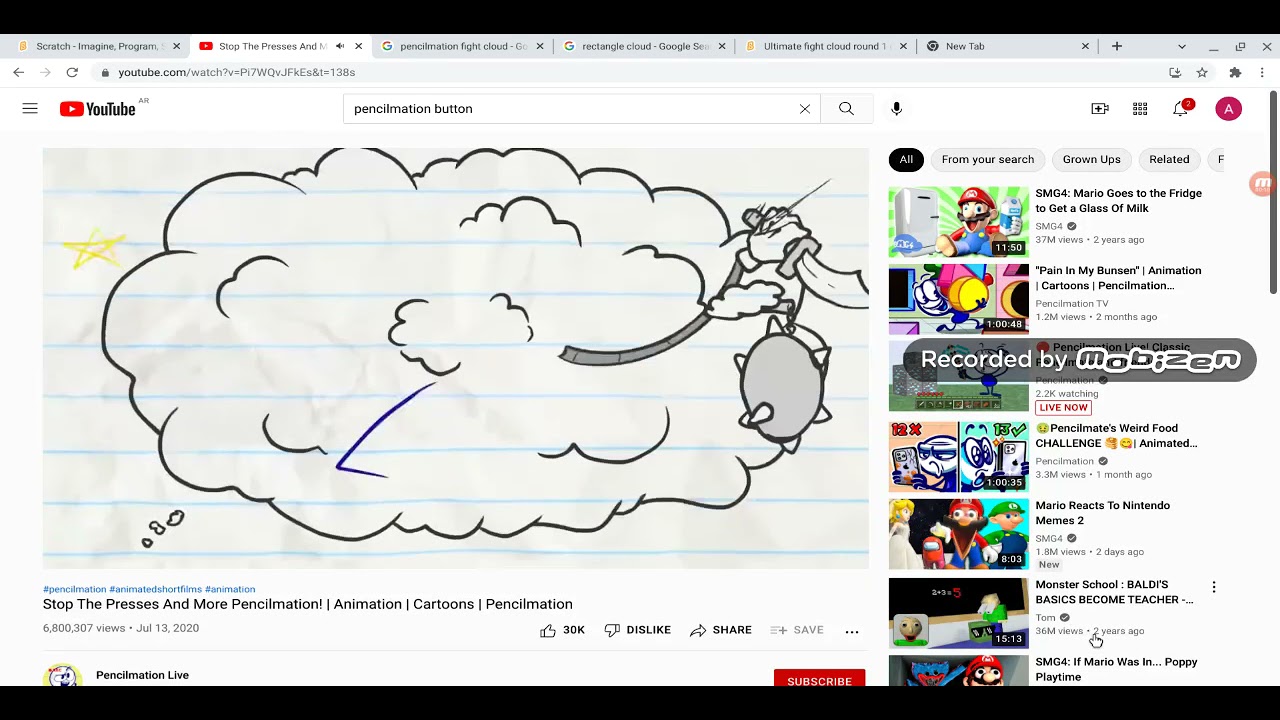This screenshot has width=1280, height=720.
Task: Open Mario Reacts To Nintendo Memes thumbnail
Action: point(959,534)
